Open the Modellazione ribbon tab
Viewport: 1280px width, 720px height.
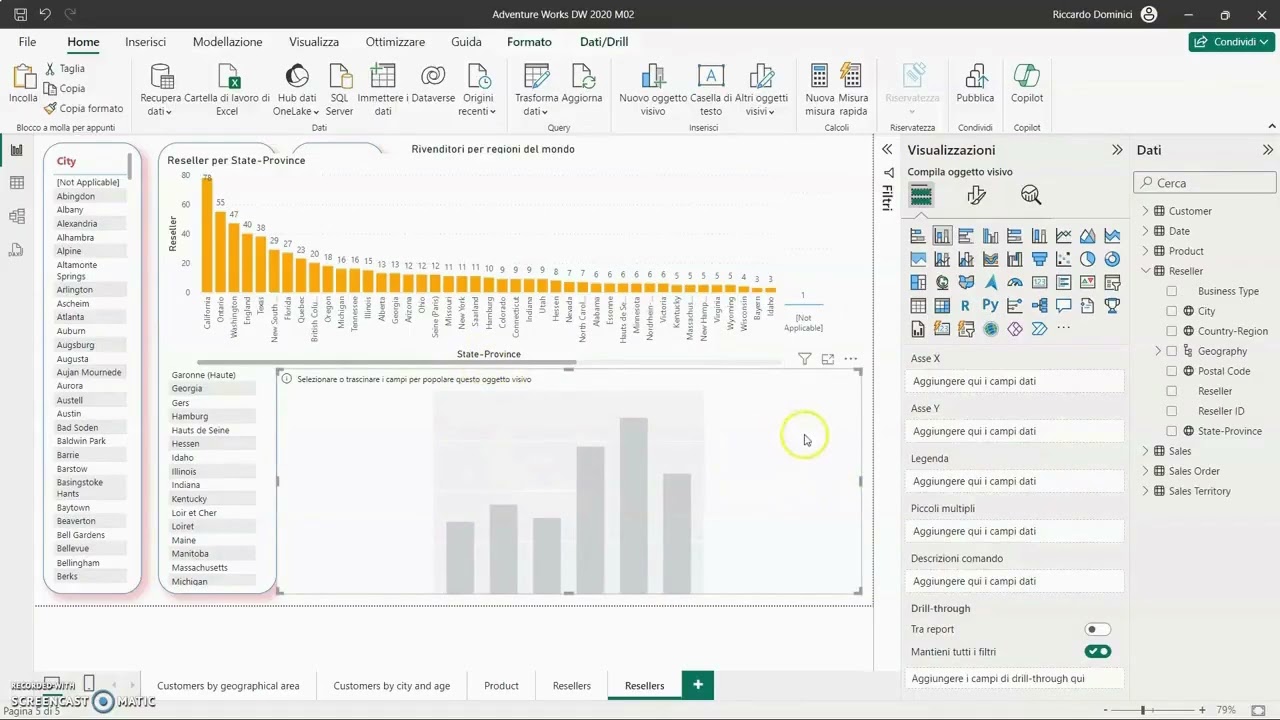(x=227, y=42)
